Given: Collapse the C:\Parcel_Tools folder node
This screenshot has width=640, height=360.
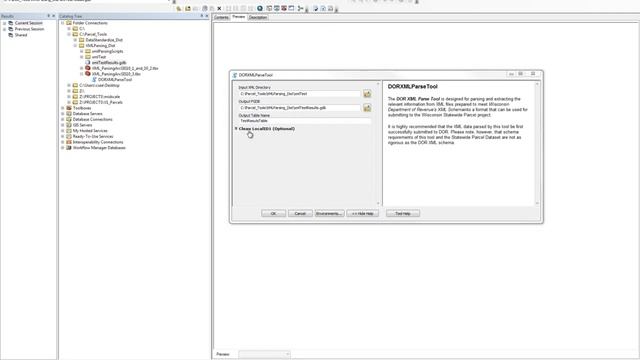Looking at the screenshot, I should tap(69, 34).
